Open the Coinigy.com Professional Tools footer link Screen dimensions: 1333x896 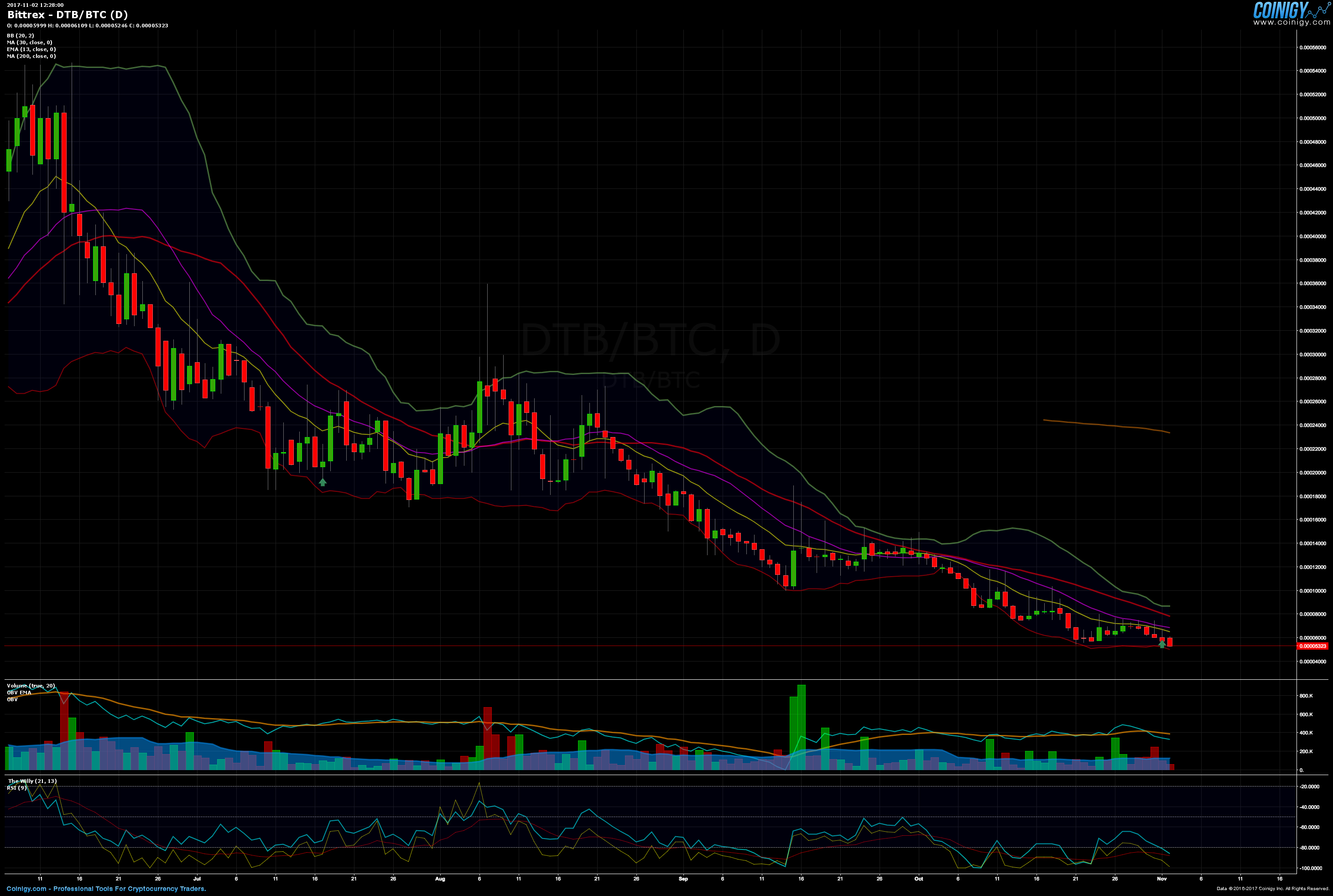pyautogui.click(x=106, y=889)
